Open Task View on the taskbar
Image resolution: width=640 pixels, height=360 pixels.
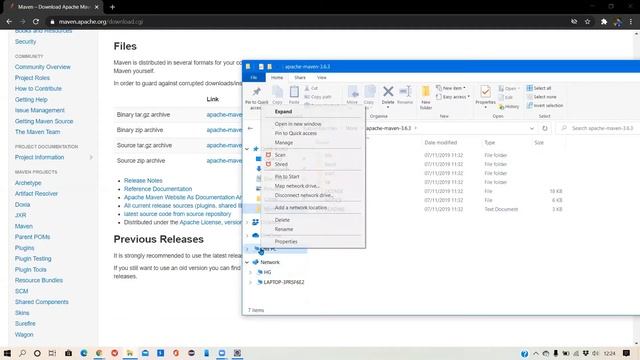(x=52, y=353)
